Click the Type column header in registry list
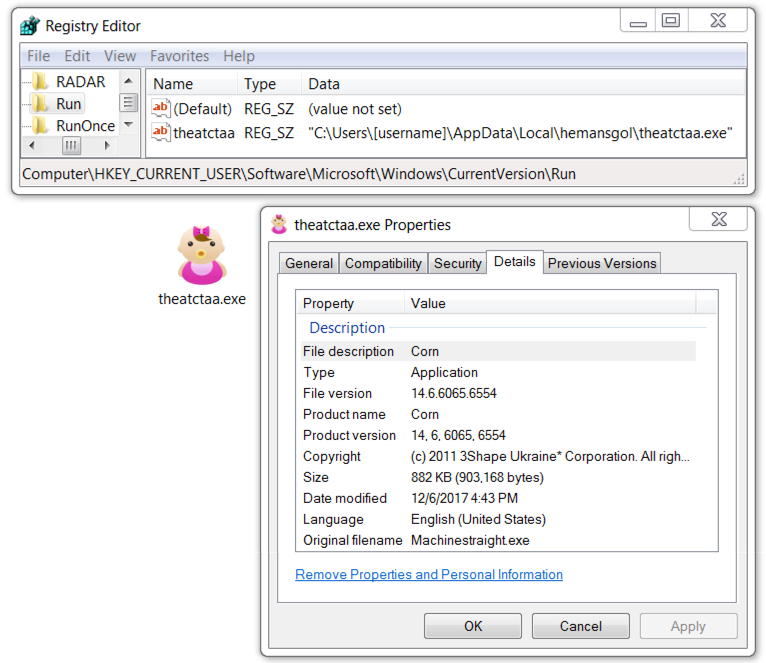 click(x=269, y=84)
